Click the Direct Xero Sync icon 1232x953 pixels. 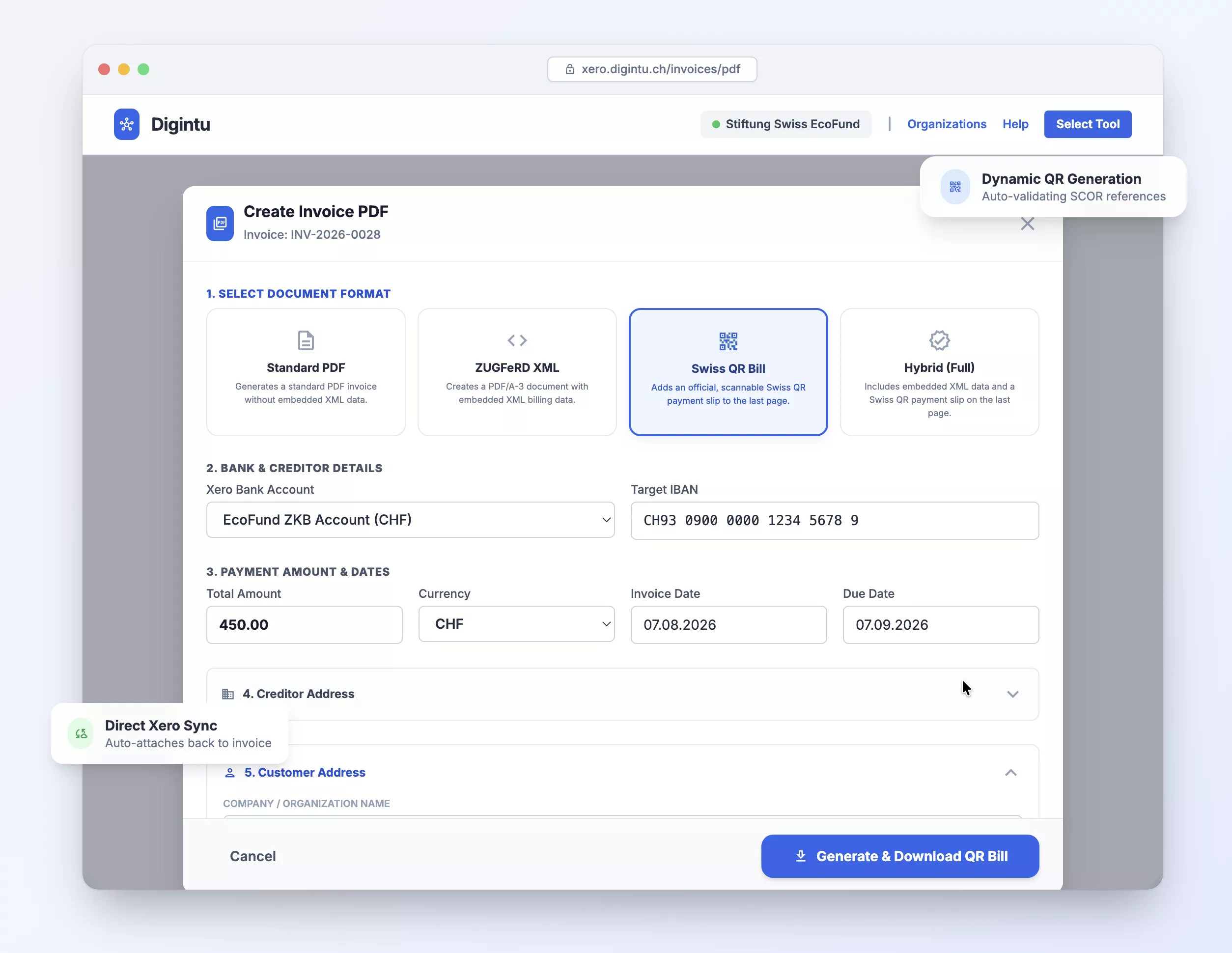[x=81, y=733]
